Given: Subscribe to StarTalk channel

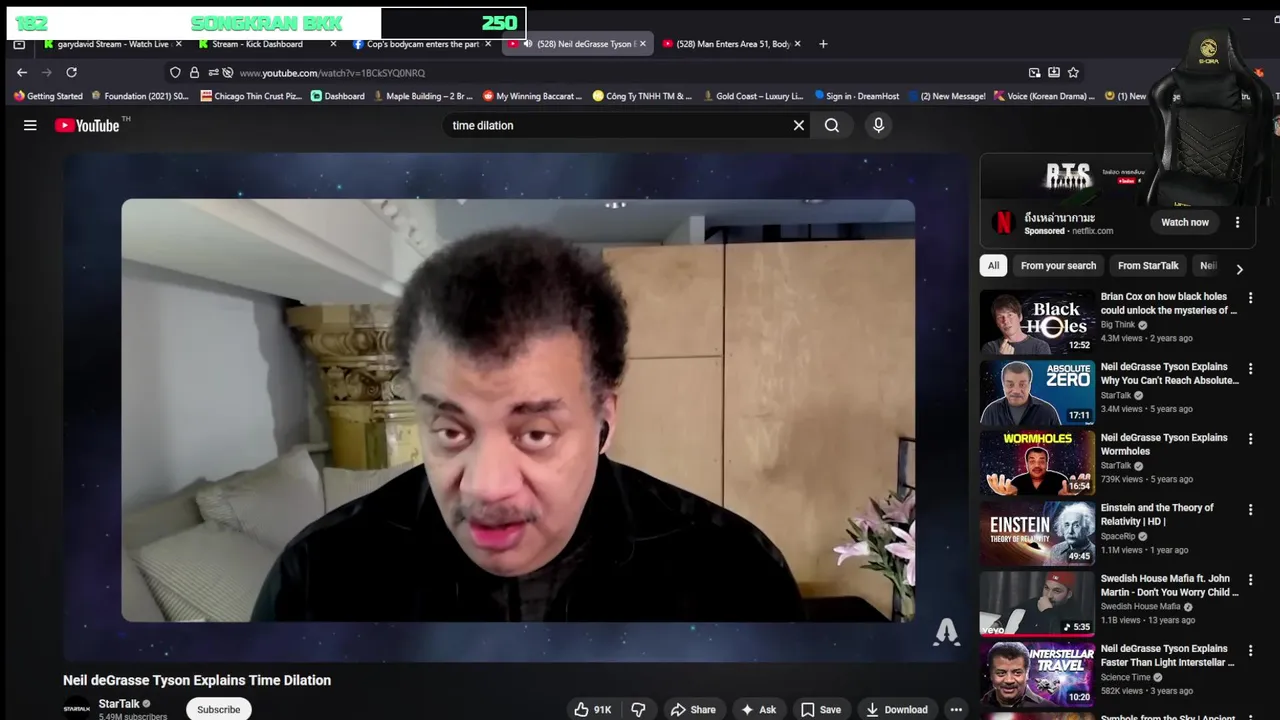Looking at the screenshot, I should 218,709.
